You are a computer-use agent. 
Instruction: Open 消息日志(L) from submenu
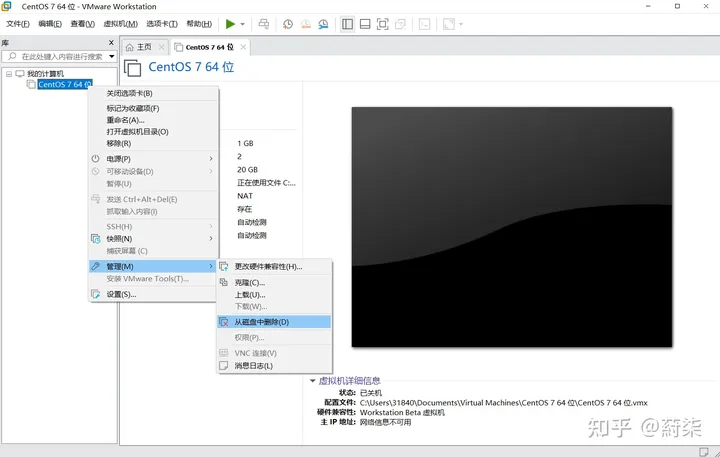click(x=274, y=366)
